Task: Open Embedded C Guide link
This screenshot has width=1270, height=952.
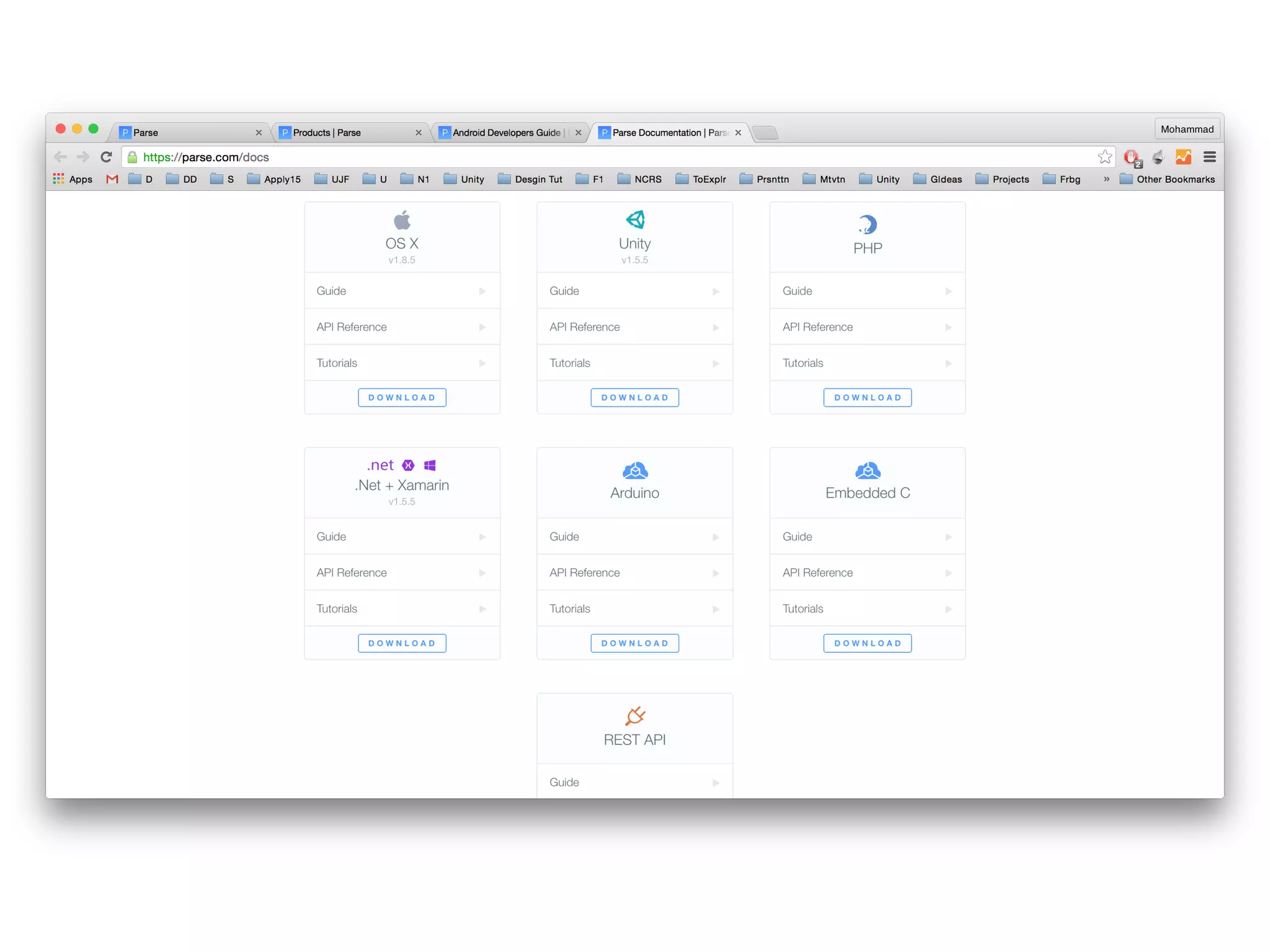Action: click(x=868, y=537)
